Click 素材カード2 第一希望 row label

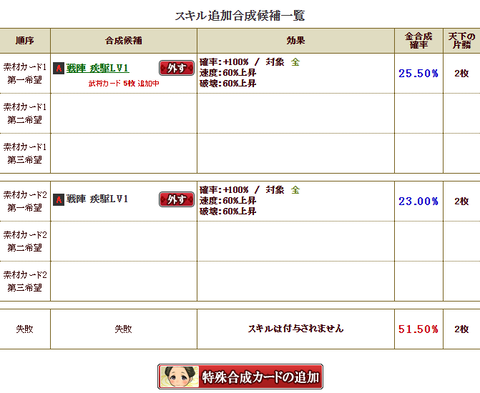pos(25,201)
